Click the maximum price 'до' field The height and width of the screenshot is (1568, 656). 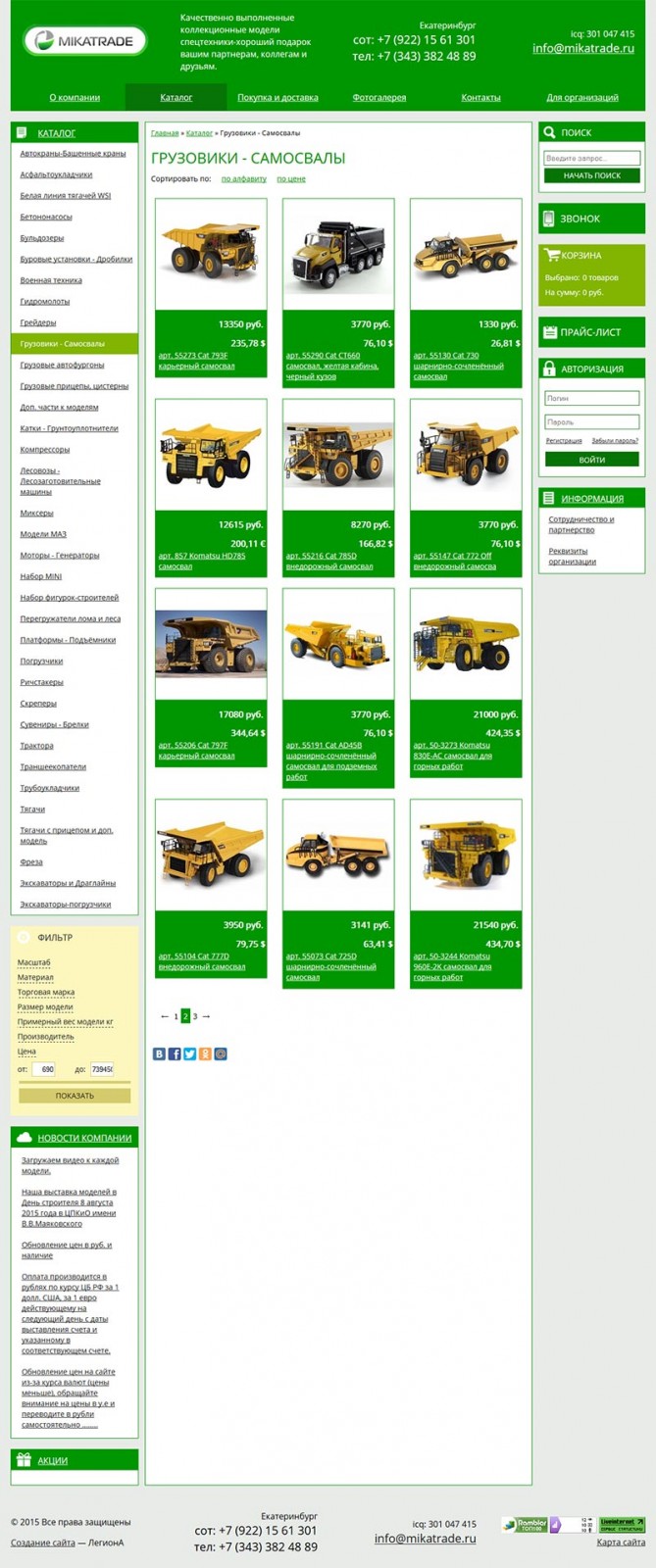point(103,1068)
